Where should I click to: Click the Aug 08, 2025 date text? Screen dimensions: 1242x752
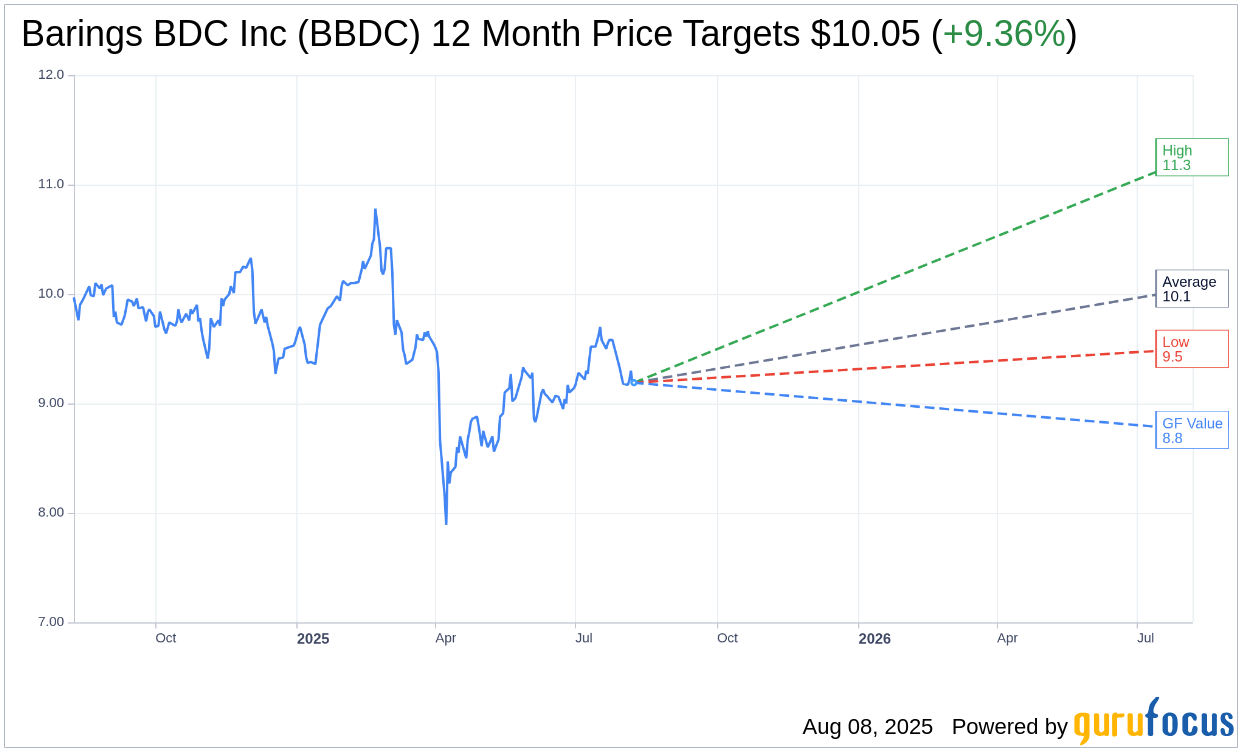click(x=867, y=727)
